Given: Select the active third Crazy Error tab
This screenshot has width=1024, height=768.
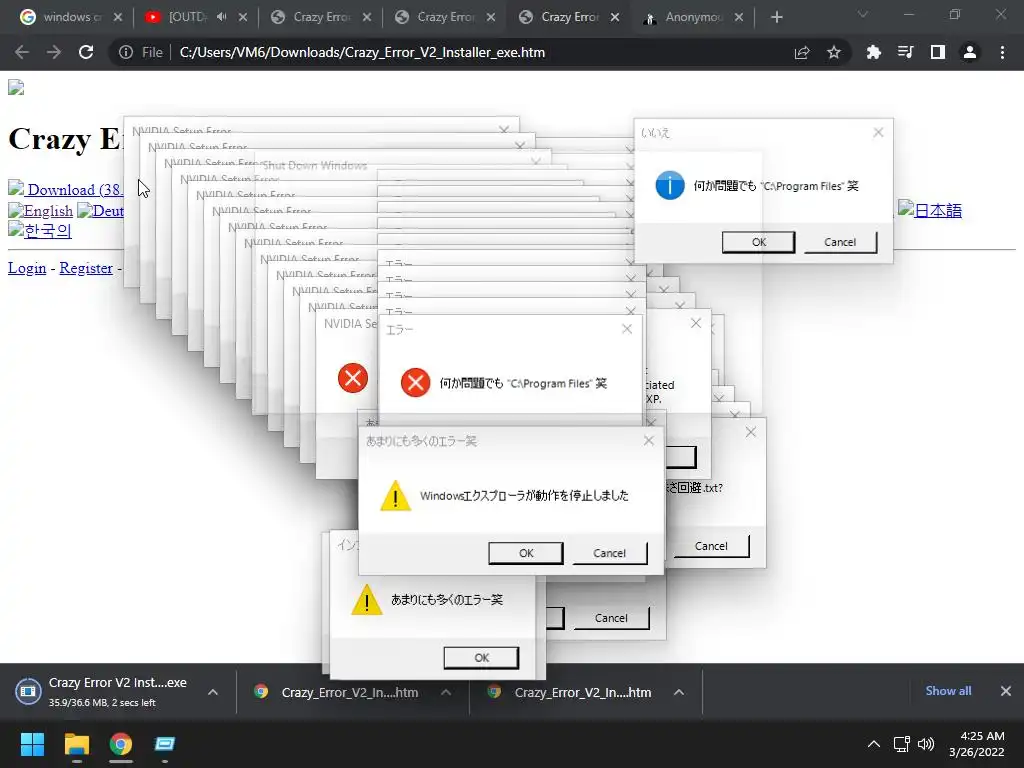Looking at the screenshot, I should point(568,17).
